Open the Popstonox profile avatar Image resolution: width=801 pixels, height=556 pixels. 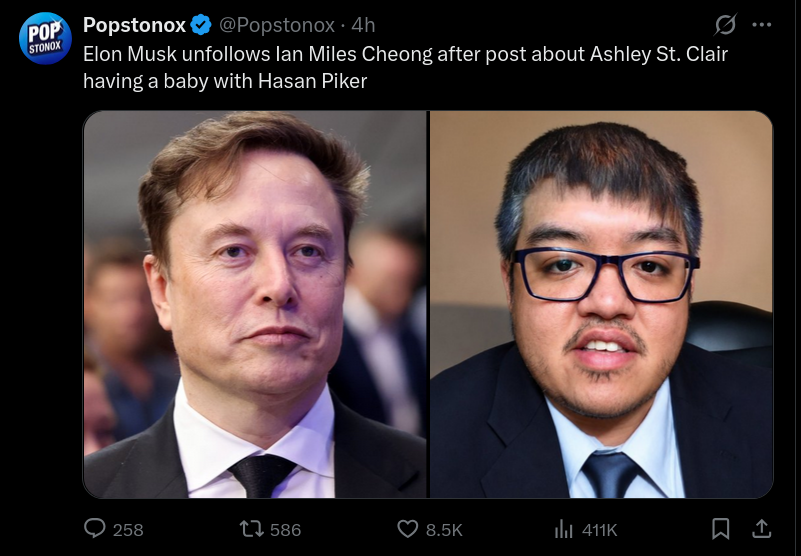(45, 38)
